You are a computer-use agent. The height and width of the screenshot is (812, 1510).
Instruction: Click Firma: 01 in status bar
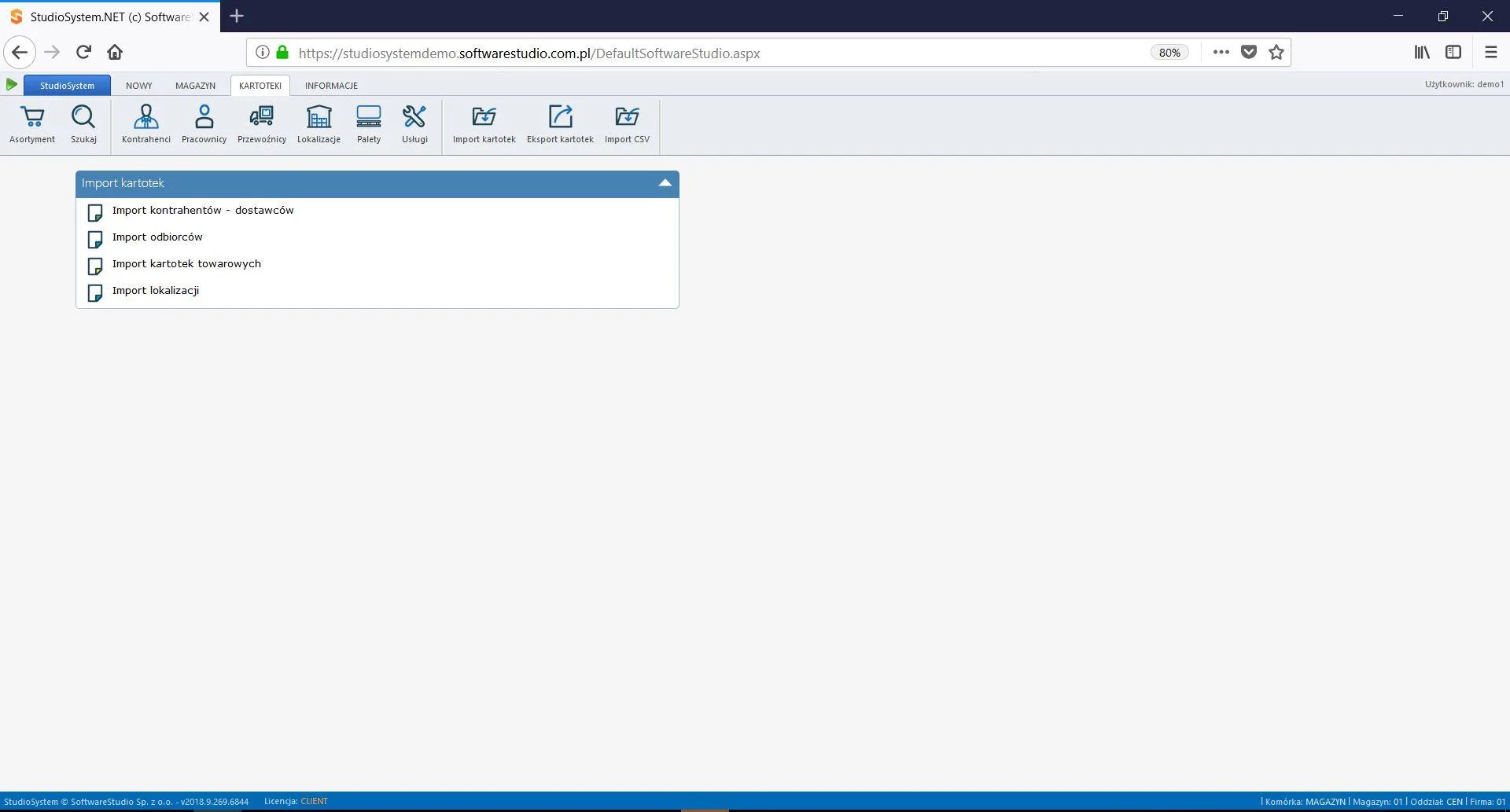[x=1487, y=802]
